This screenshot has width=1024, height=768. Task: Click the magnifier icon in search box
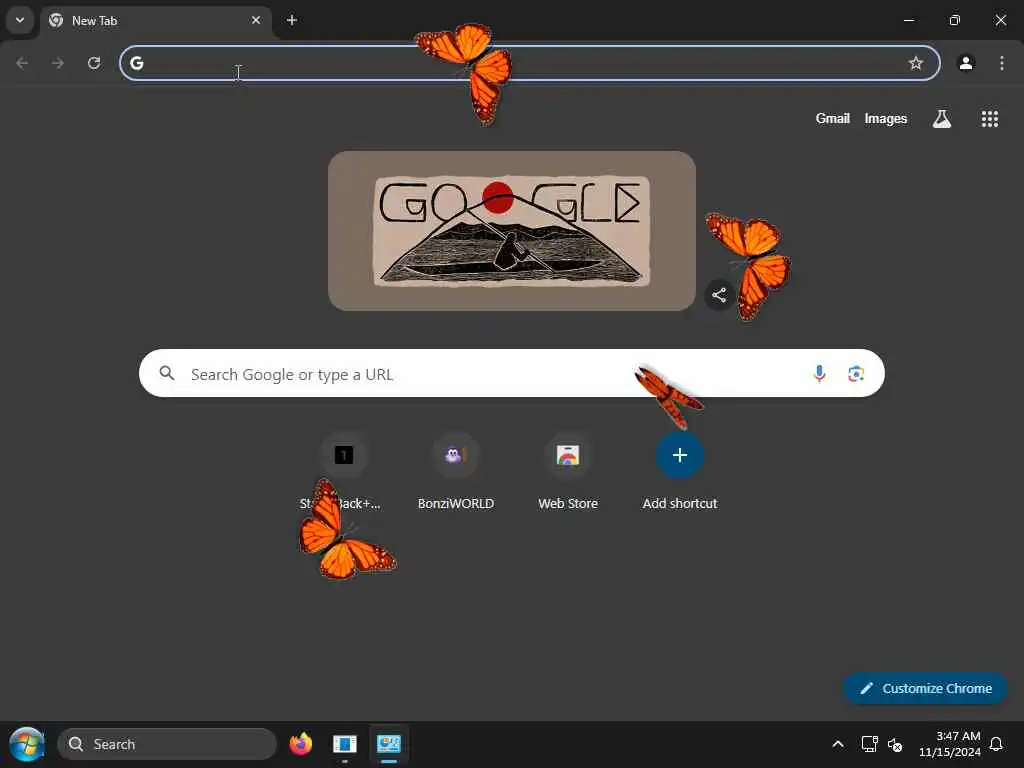click(x=167, y=373)
